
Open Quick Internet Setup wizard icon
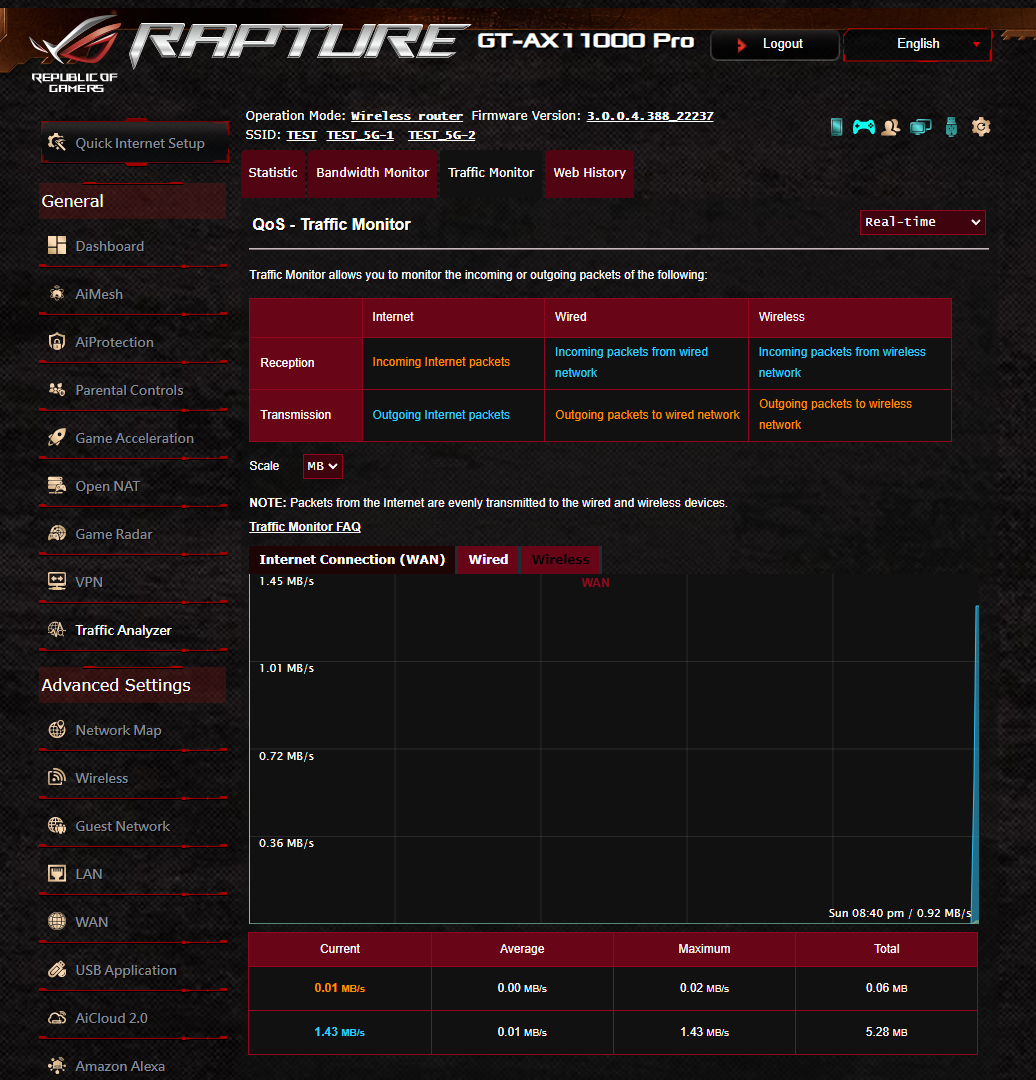pyautogui.click(x=56, y=143)
